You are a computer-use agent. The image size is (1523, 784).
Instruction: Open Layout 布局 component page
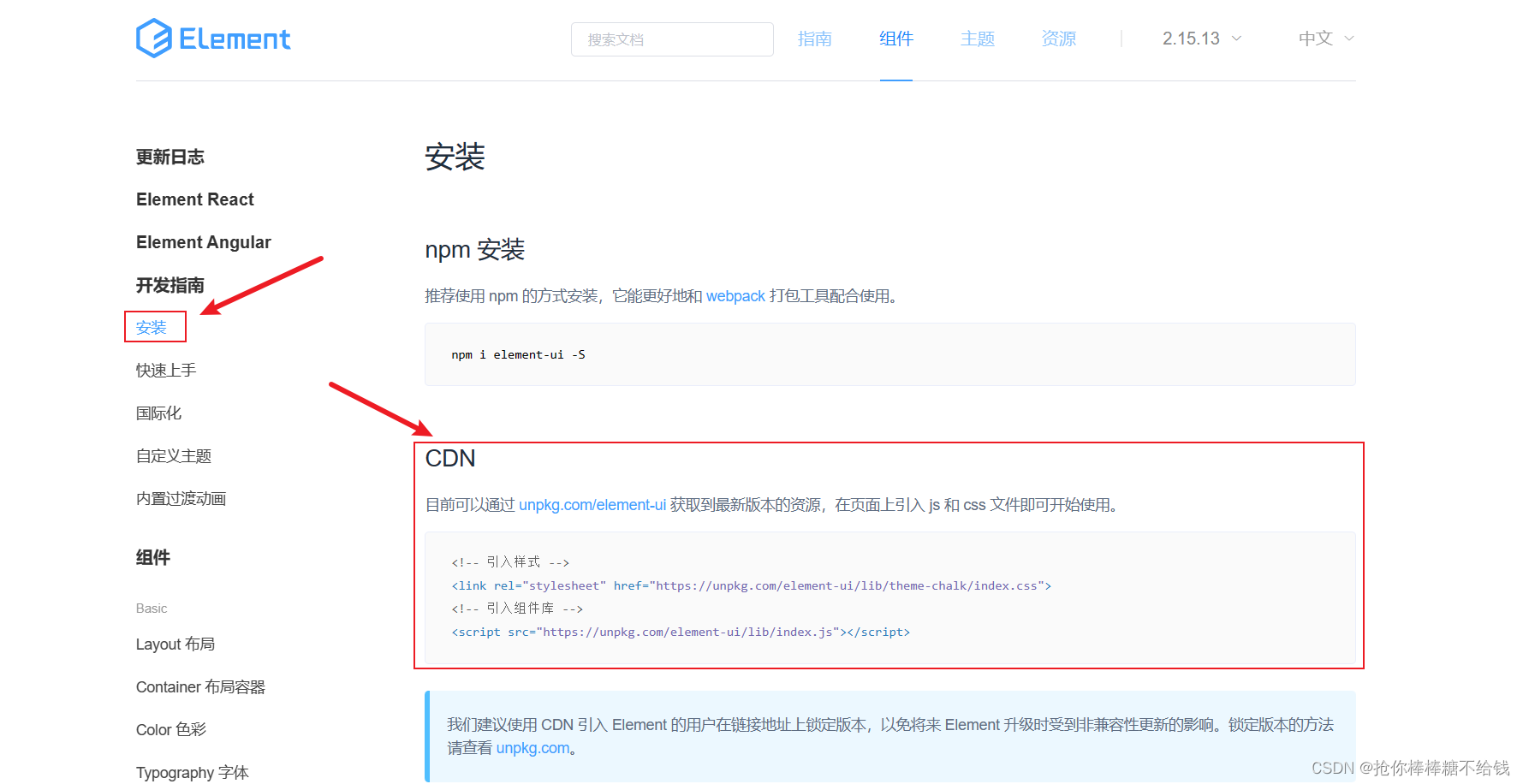(x=176, y=644)
